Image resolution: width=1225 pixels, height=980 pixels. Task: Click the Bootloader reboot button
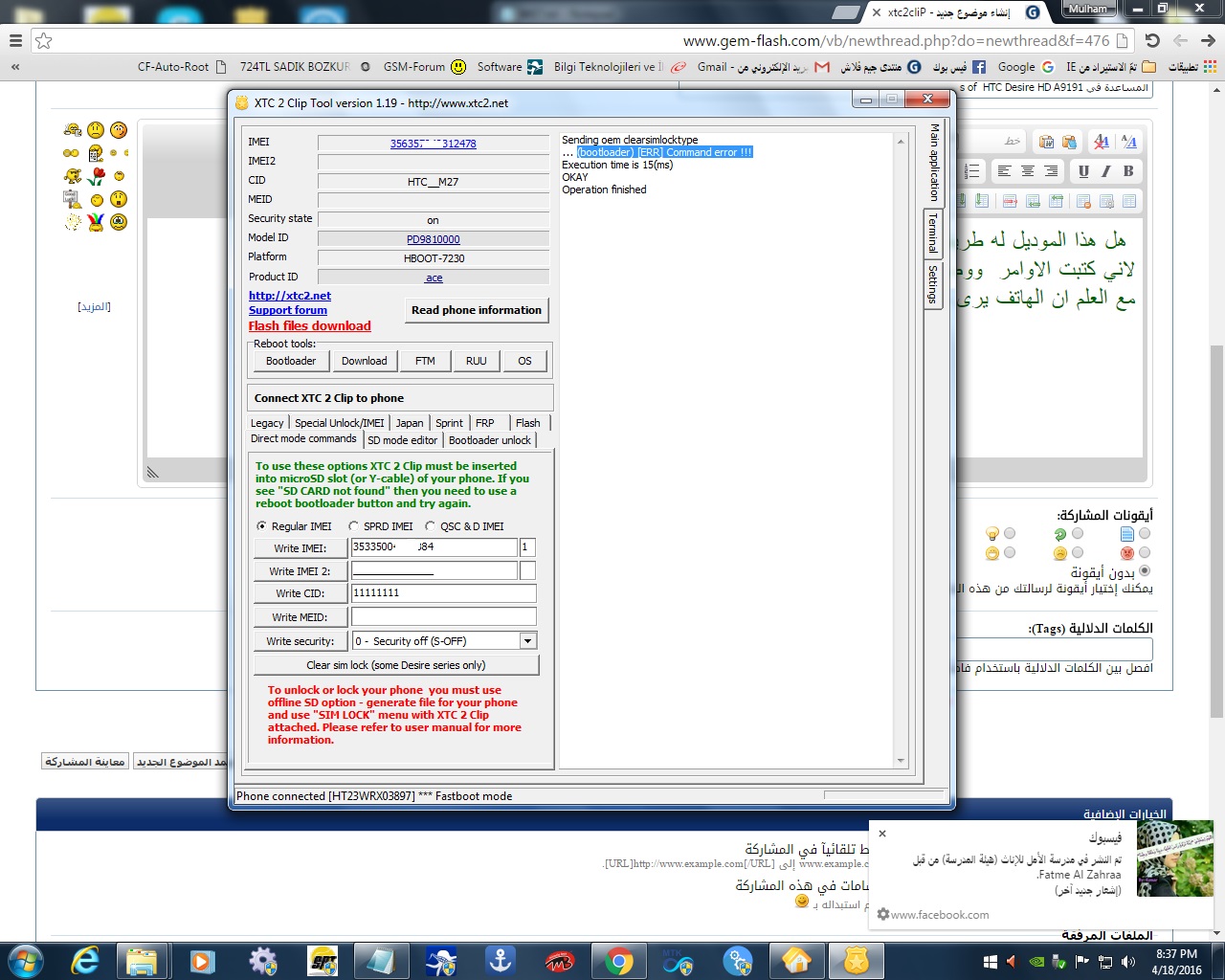click(x=291, y=361)
